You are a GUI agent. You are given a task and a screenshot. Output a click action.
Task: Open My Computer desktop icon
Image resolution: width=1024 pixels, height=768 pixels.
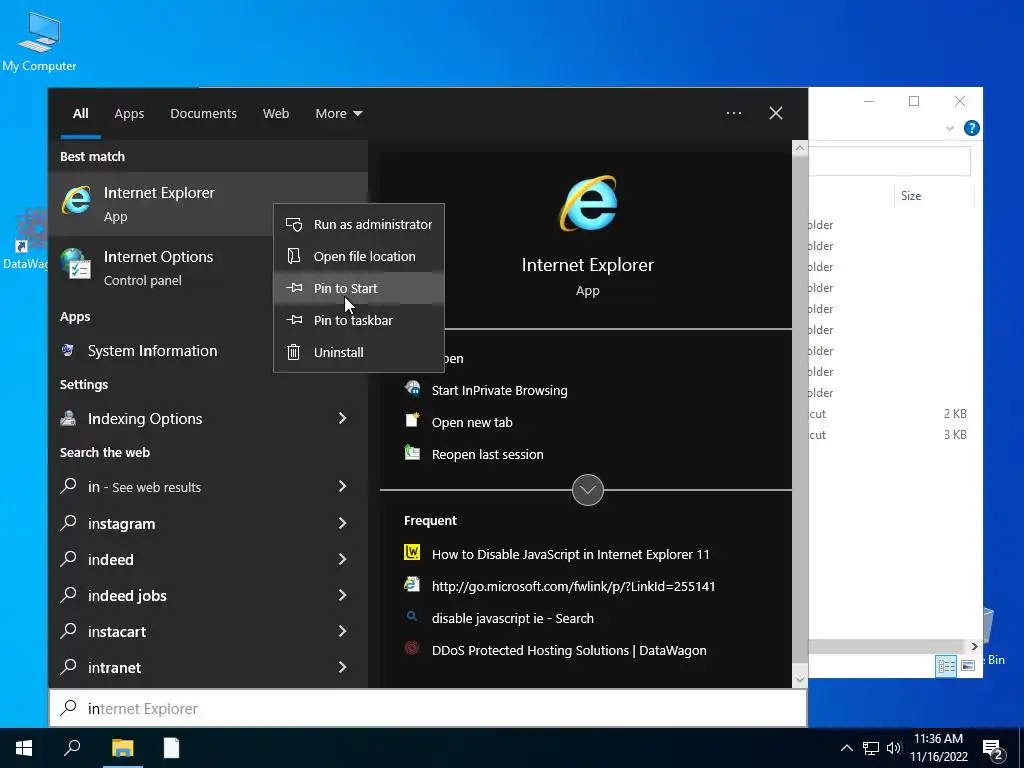pyautogui.click(x=39, y=41)
